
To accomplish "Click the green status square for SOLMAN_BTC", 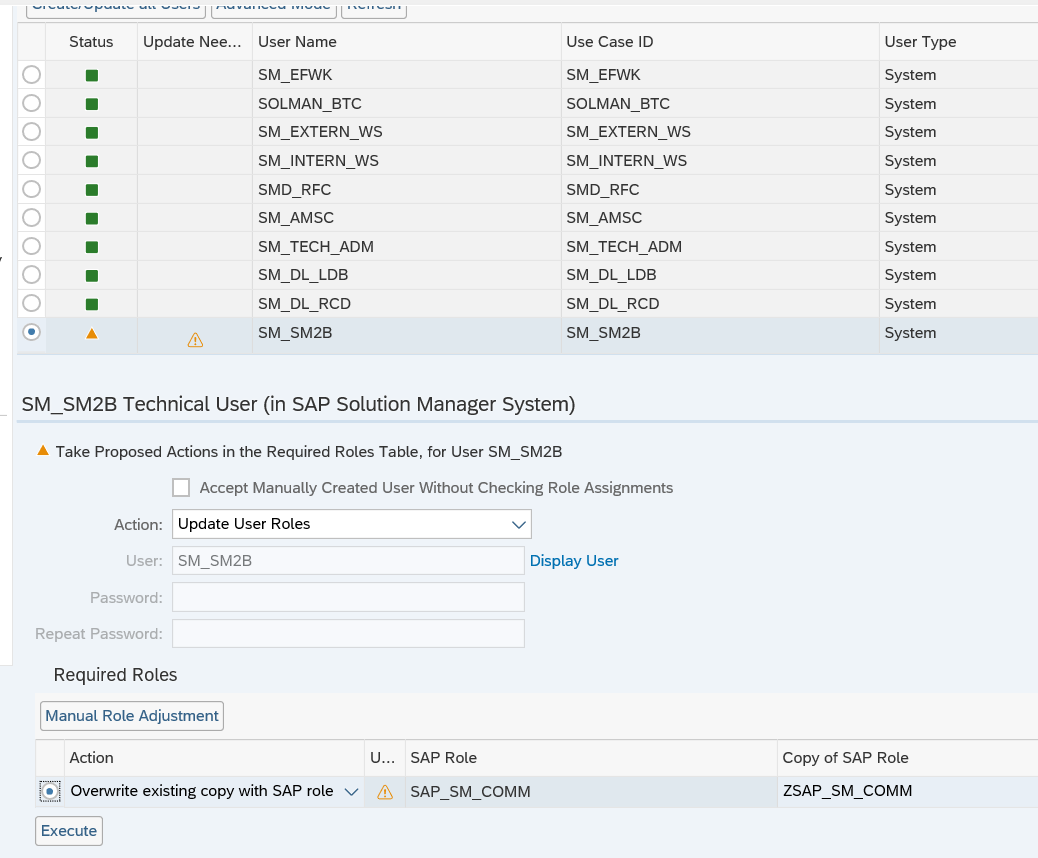I will (x=92, y=104).
